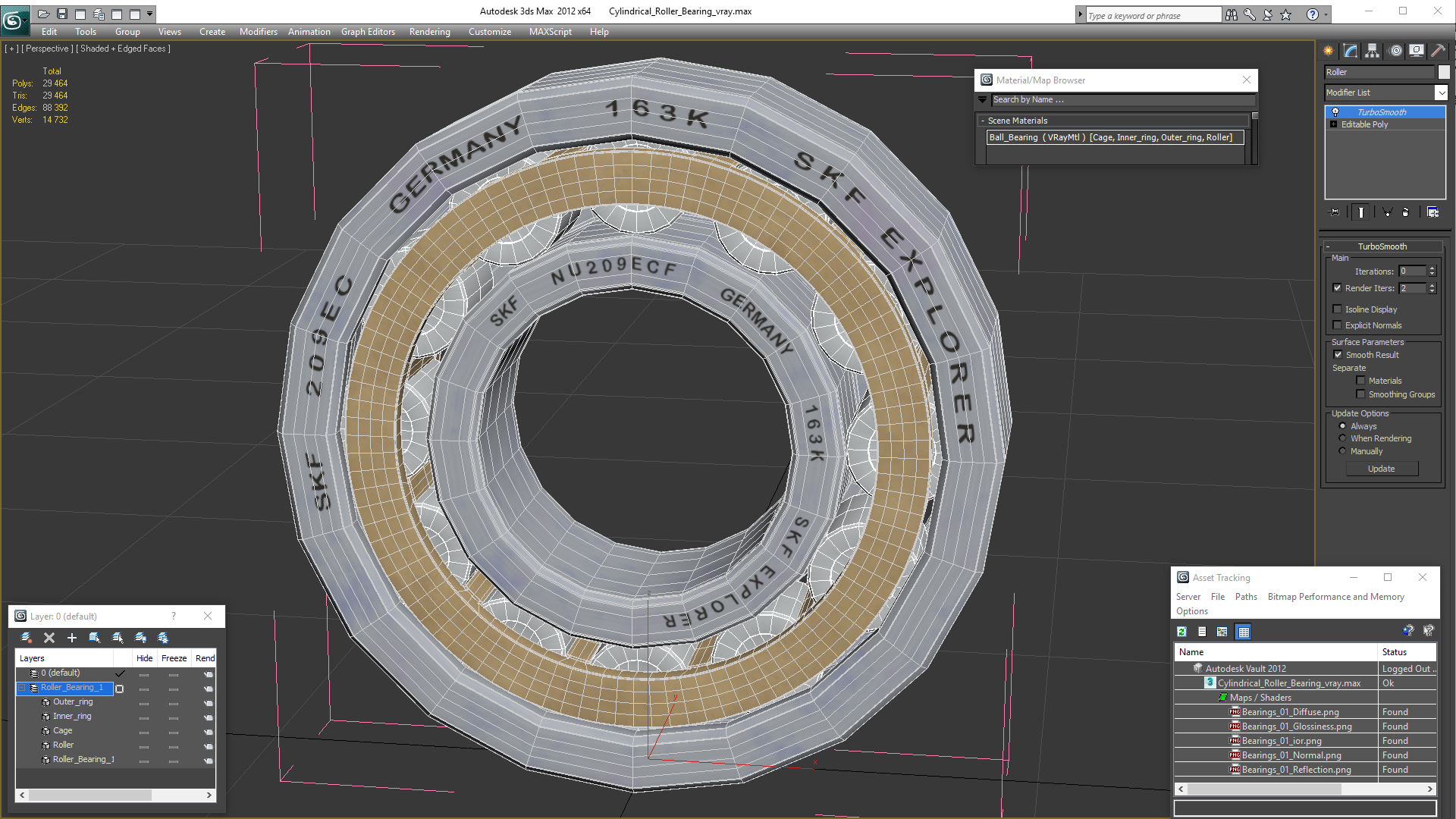Click Delete Layer X icon
The width and height of the screenshot is (1456, 819).
click(49, 638)
